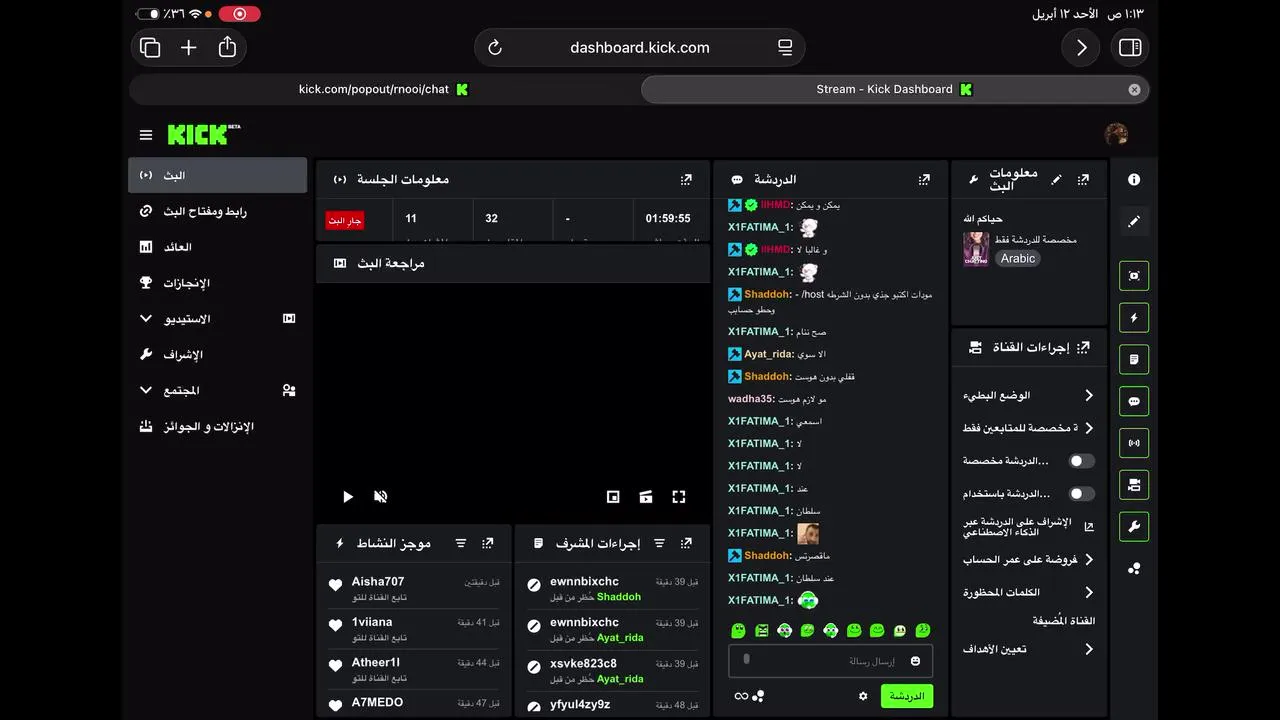Pop out the activity feed panel (موجز النشاط)
This screenshot has width=1280, height=720.
coord(487,543)
